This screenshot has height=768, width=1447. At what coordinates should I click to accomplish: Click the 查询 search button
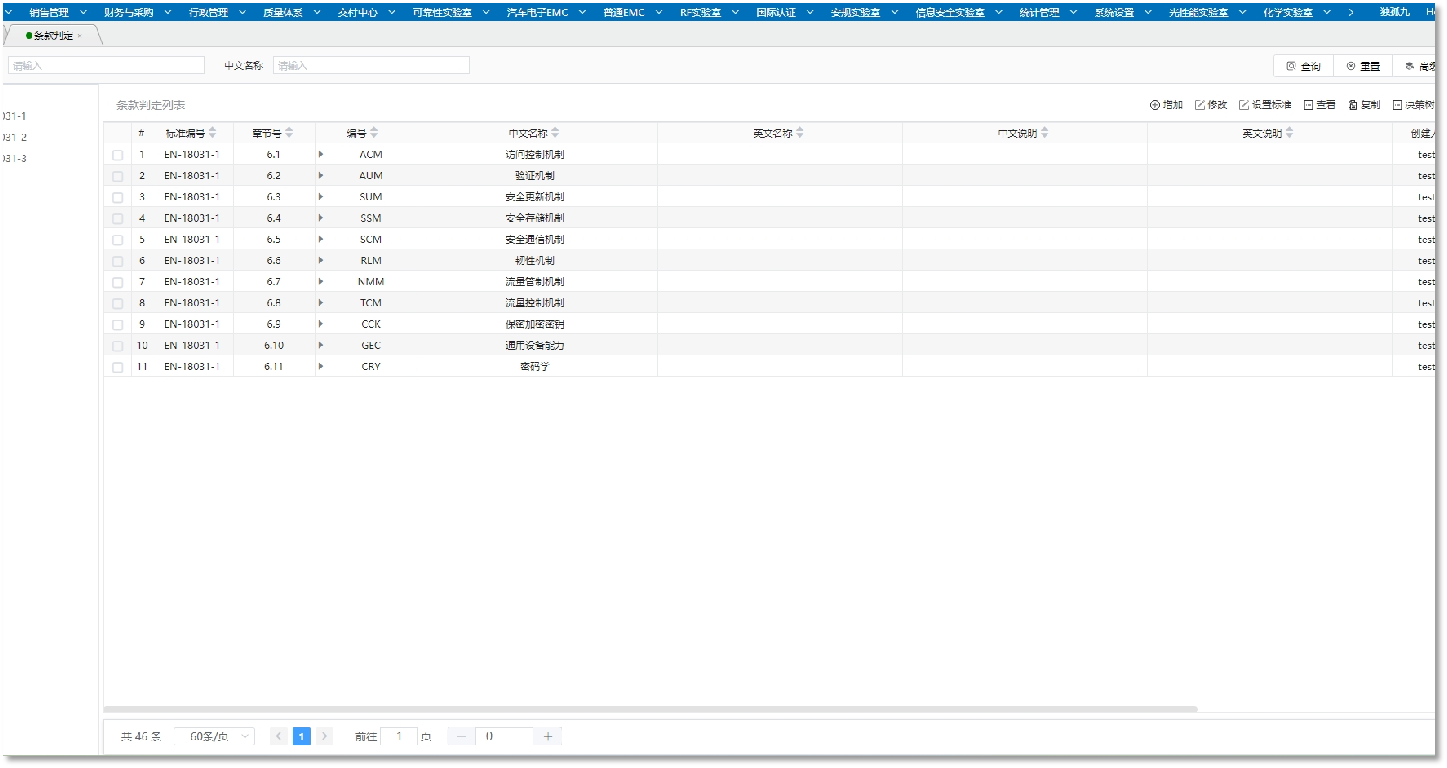tap(1303, 66)
